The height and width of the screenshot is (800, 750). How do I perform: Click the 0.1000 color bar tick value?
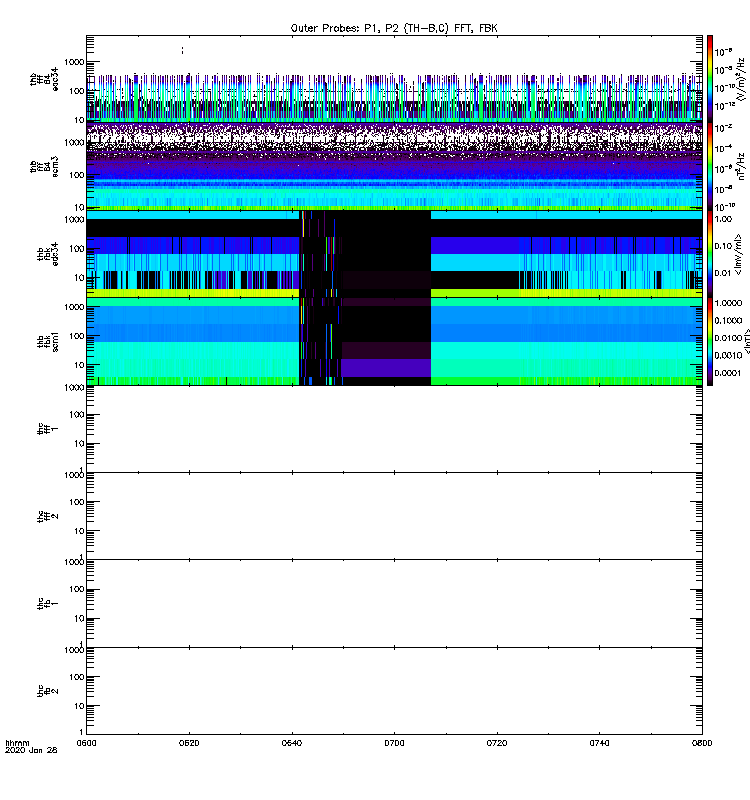click(728, 320)
